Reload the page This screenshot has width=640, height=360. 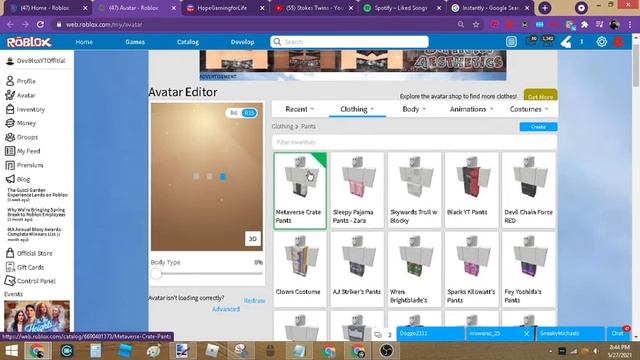(x=40, y=24)
